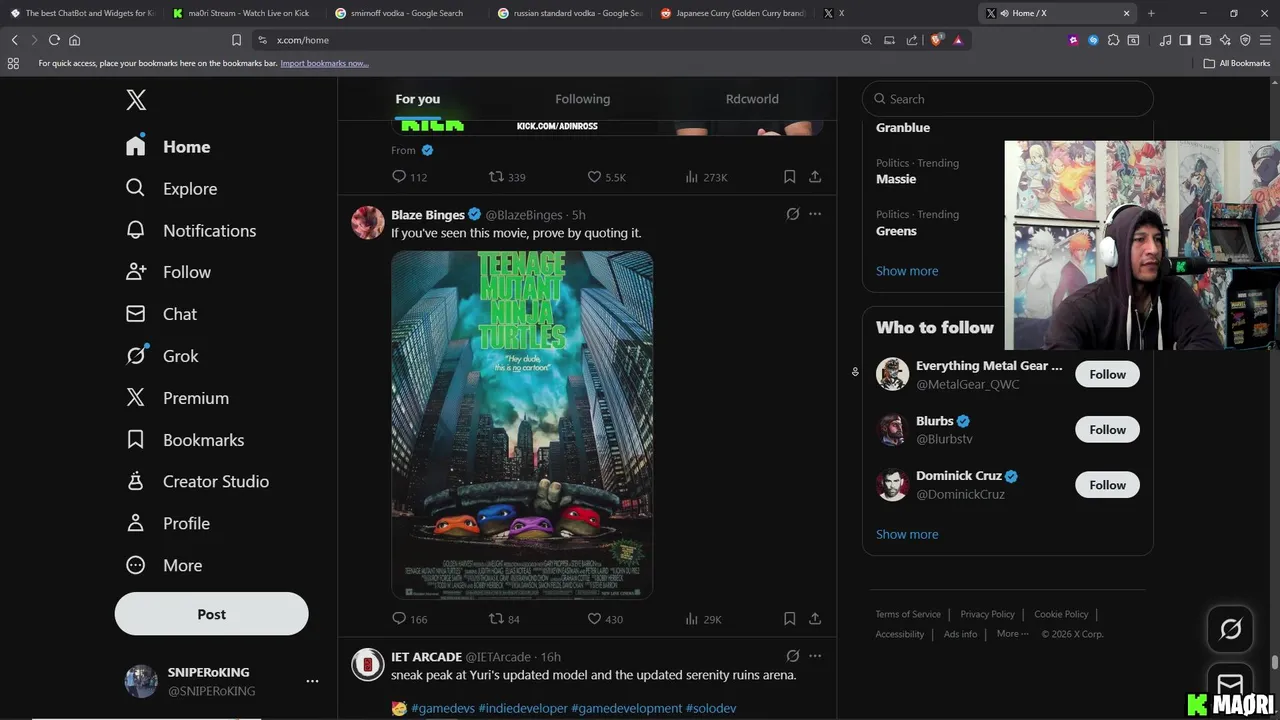Viewport: 1280px width, 720px height.
Task: Click the X search field
Action: point(1008,99)
